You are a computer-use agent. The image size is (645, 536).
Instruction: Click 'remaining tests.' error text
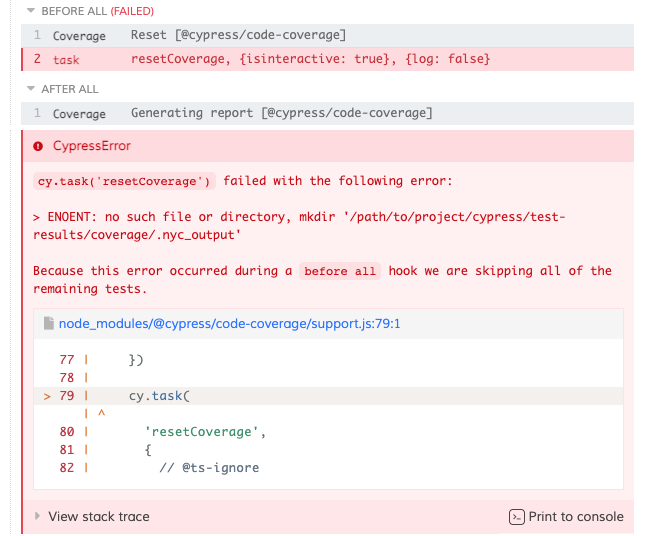[90, 289]
